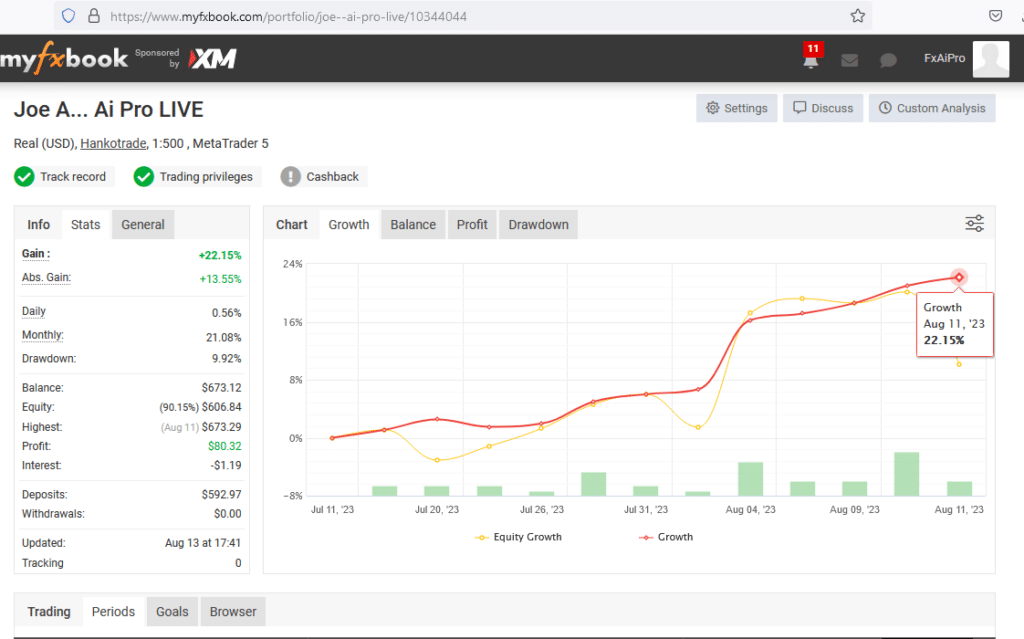Click the Monthly label
This screenshot has height=639, width=1024.
click(x=42, y=335)
